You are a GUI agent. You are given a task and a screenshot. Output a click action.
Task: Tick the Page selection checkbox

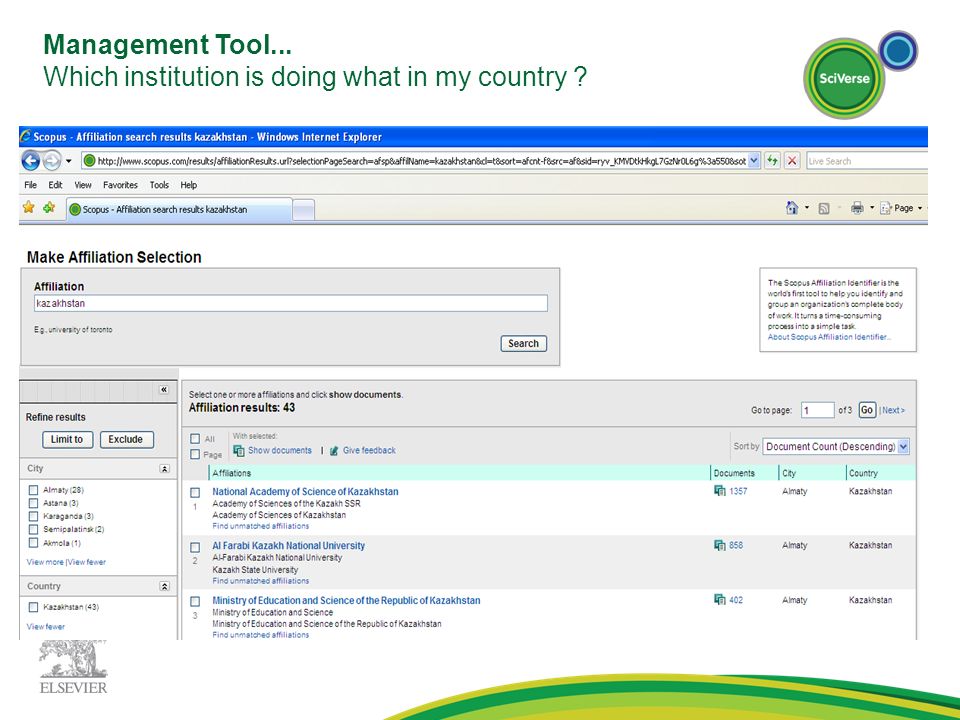click(195, 454)
